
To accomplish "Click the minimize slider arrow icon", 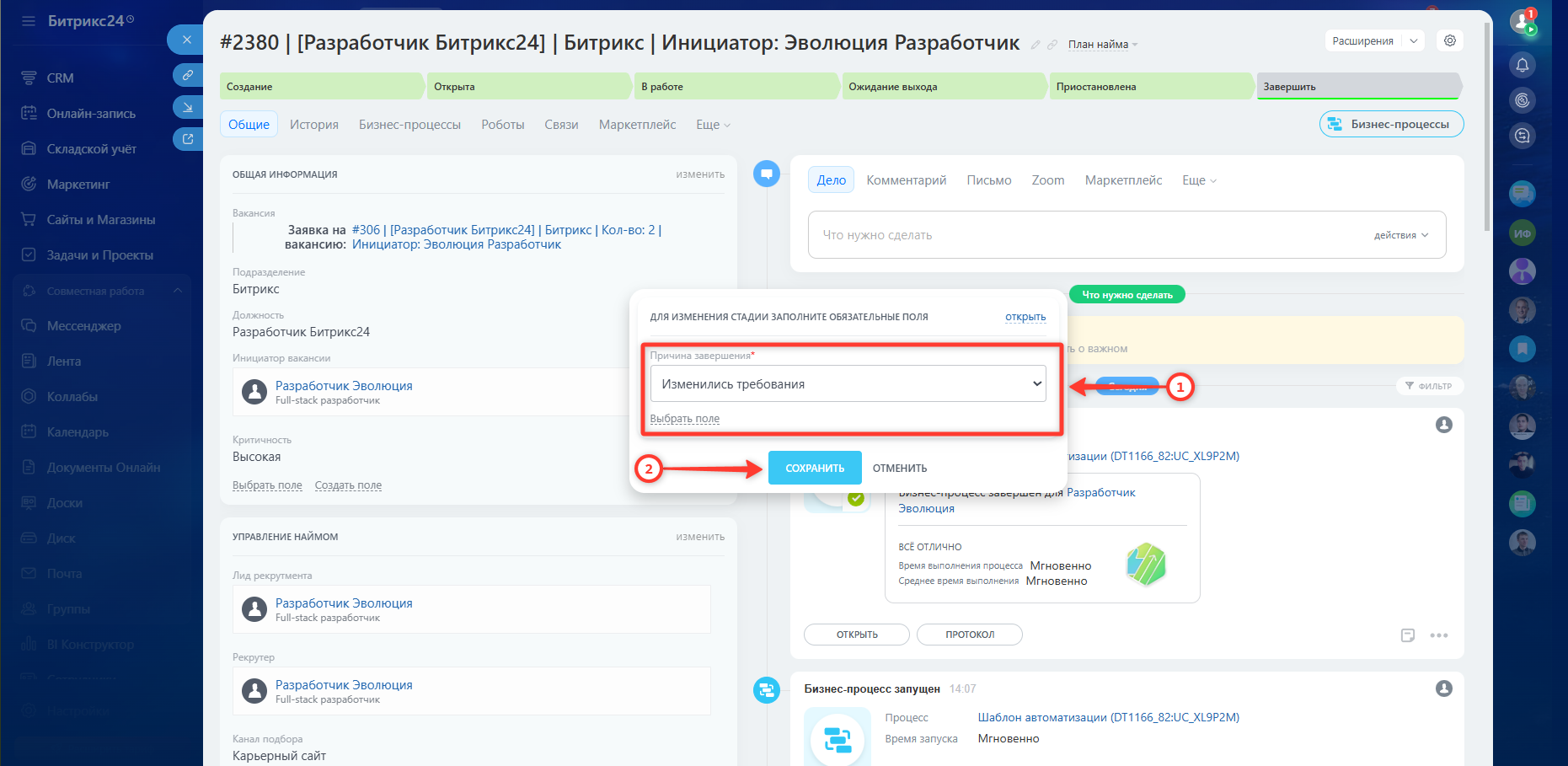I will coord(187,107).
